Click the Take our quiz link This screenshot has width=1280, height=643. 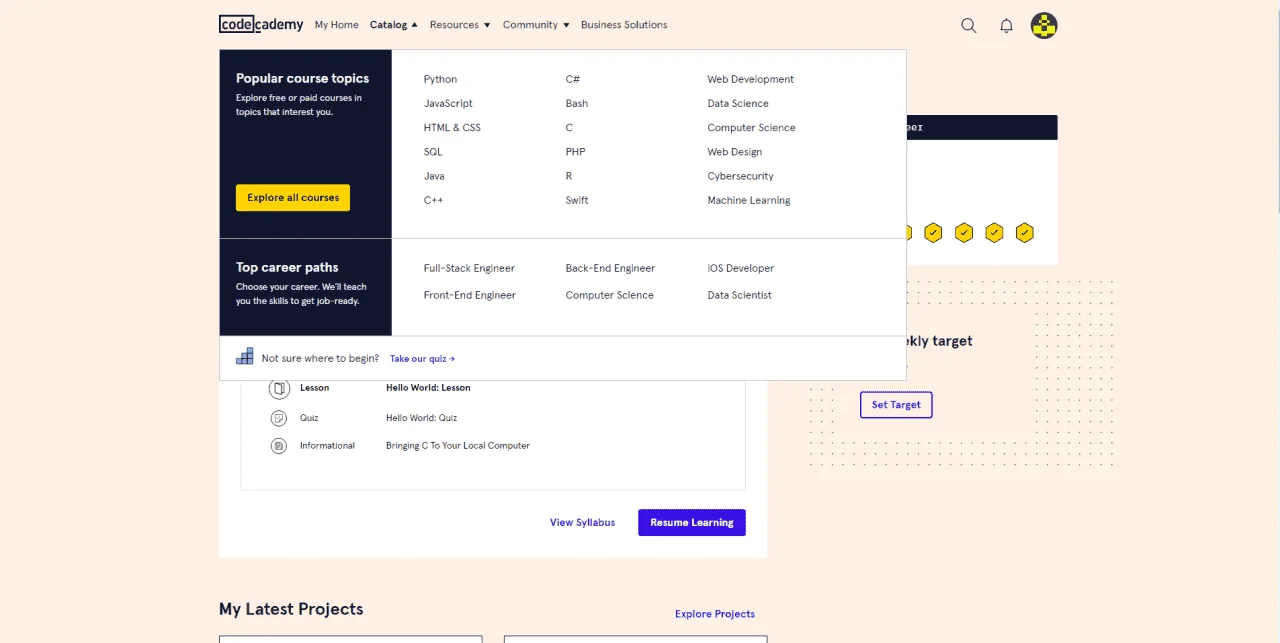click(x=422, y=358)
